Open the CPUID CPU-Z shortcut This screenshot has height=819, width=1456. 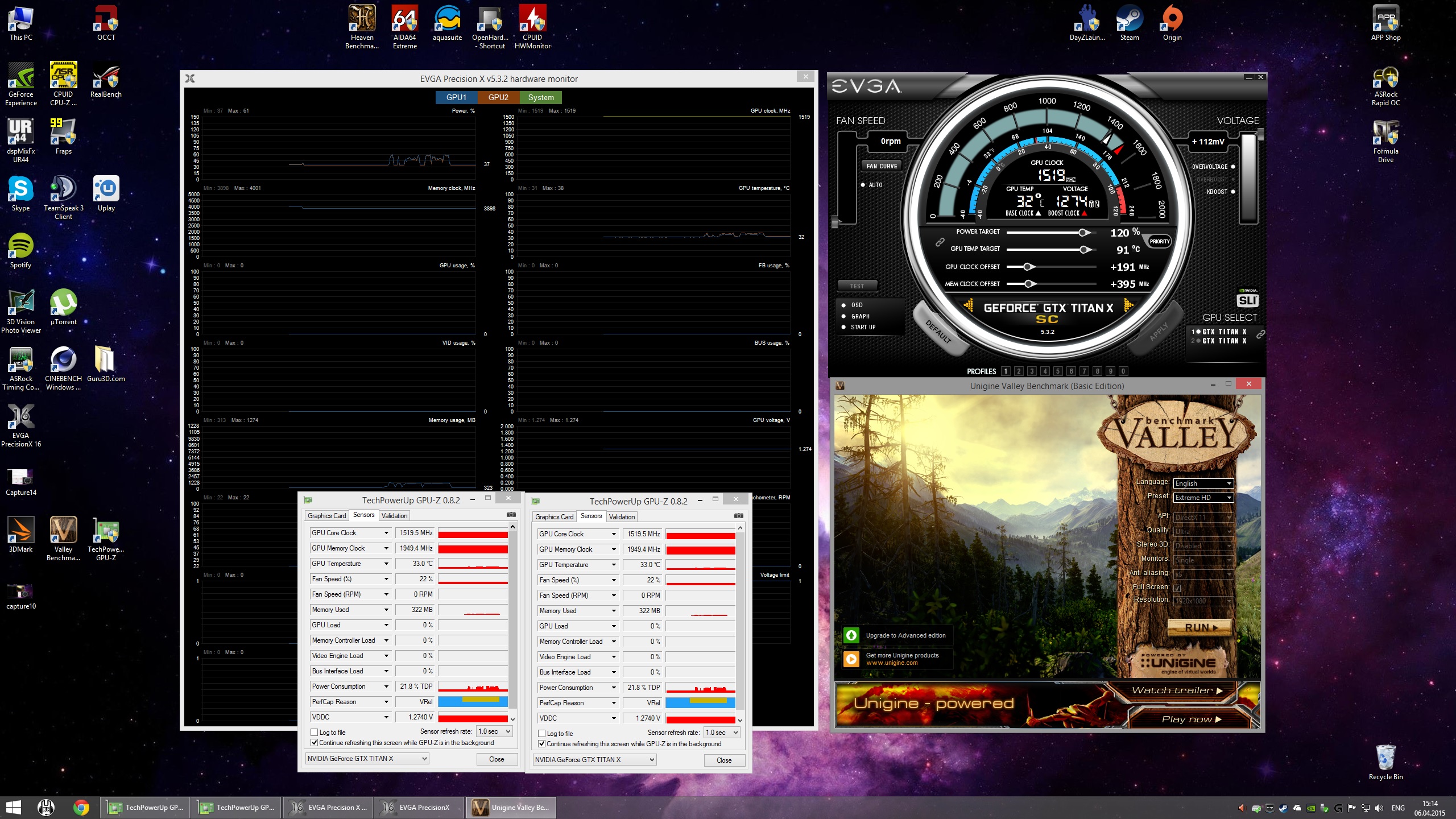click(63, 84)
